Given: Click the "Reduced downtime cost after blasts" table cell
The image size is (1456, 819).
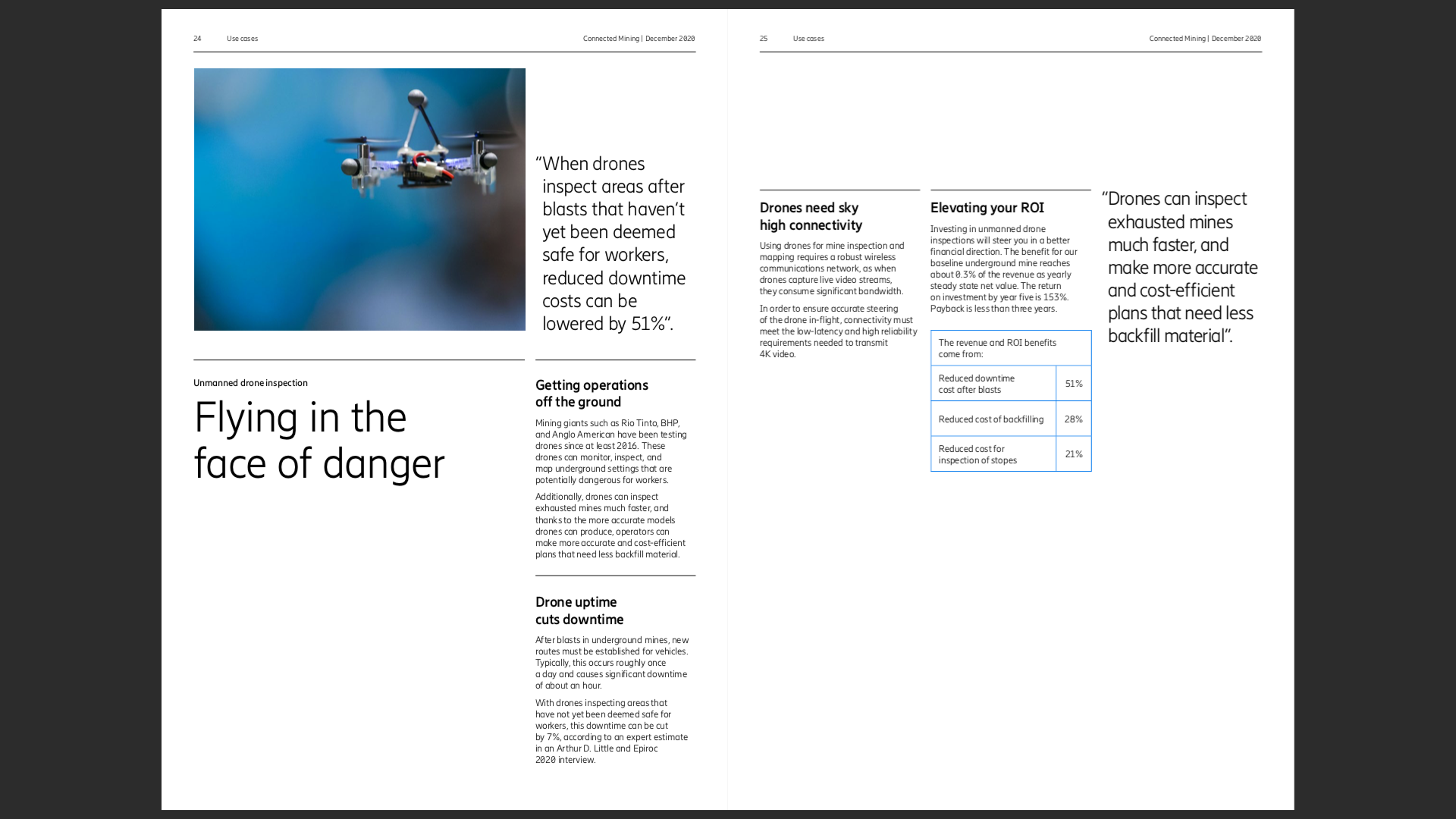Looking at the screenshot, I should click(993, 384).
